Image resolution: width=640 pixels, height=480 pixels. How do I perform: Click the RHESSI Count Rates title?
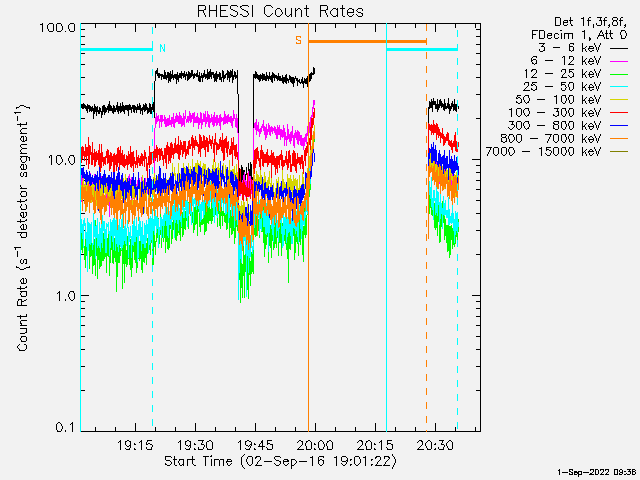pos(280,11)
